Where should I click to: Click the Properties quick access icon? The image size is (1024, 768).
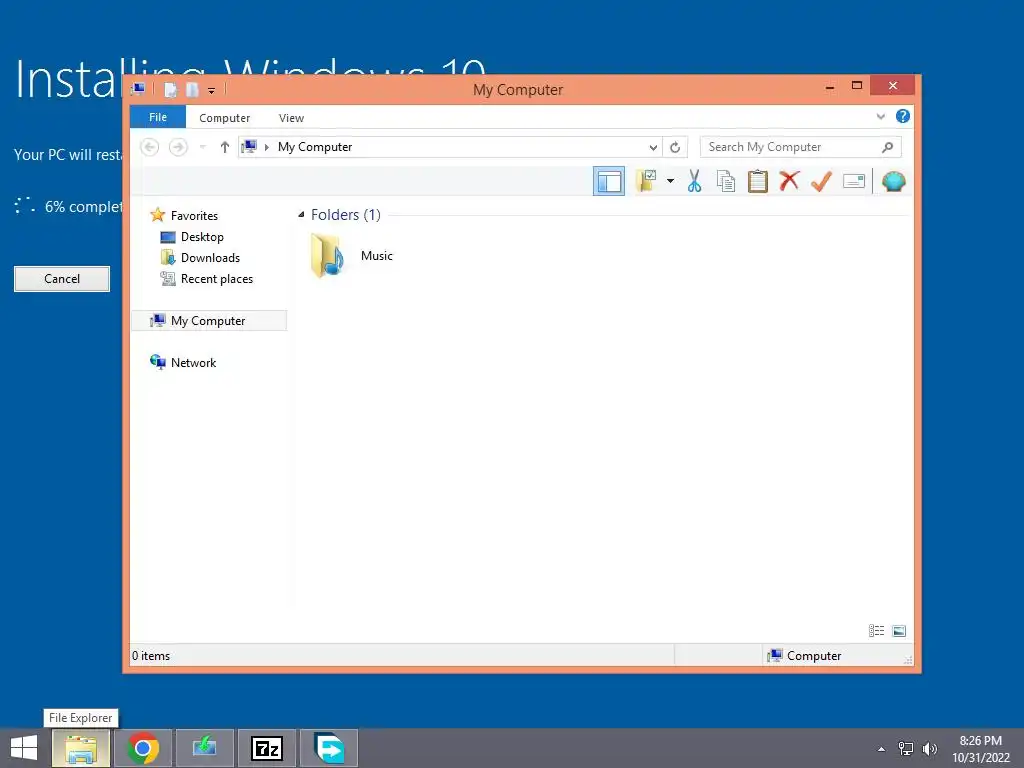pos(171,89)
